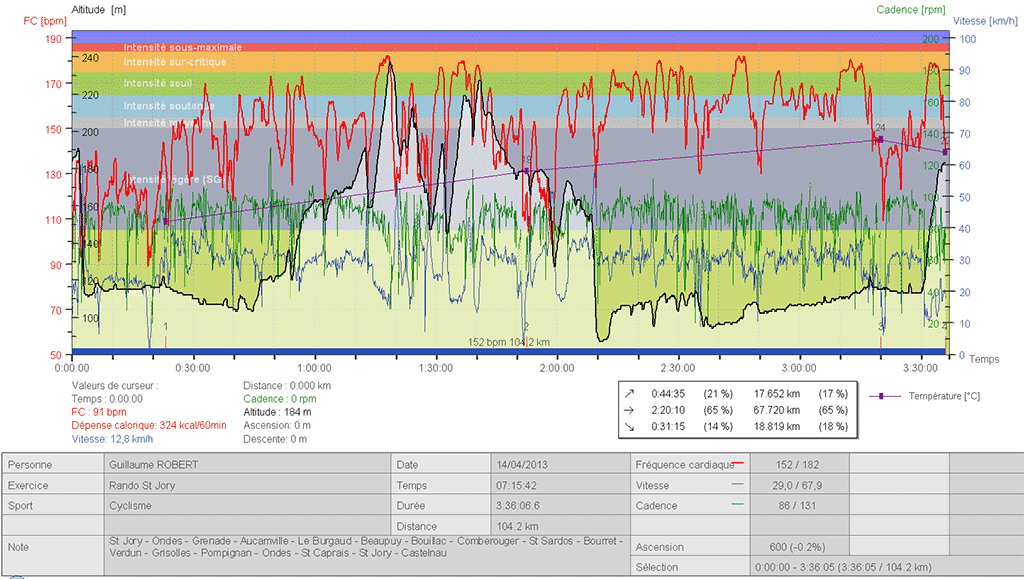Click the '18.819 km' descent distance value

(776, 426)
